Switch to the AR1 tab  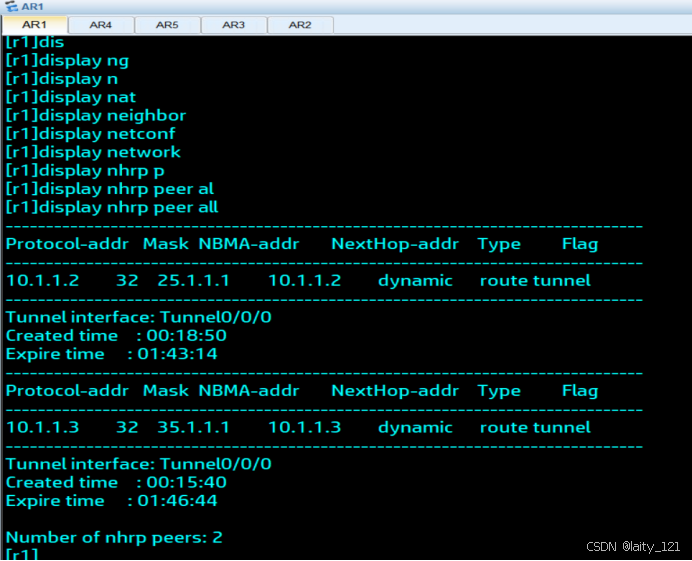34,25
